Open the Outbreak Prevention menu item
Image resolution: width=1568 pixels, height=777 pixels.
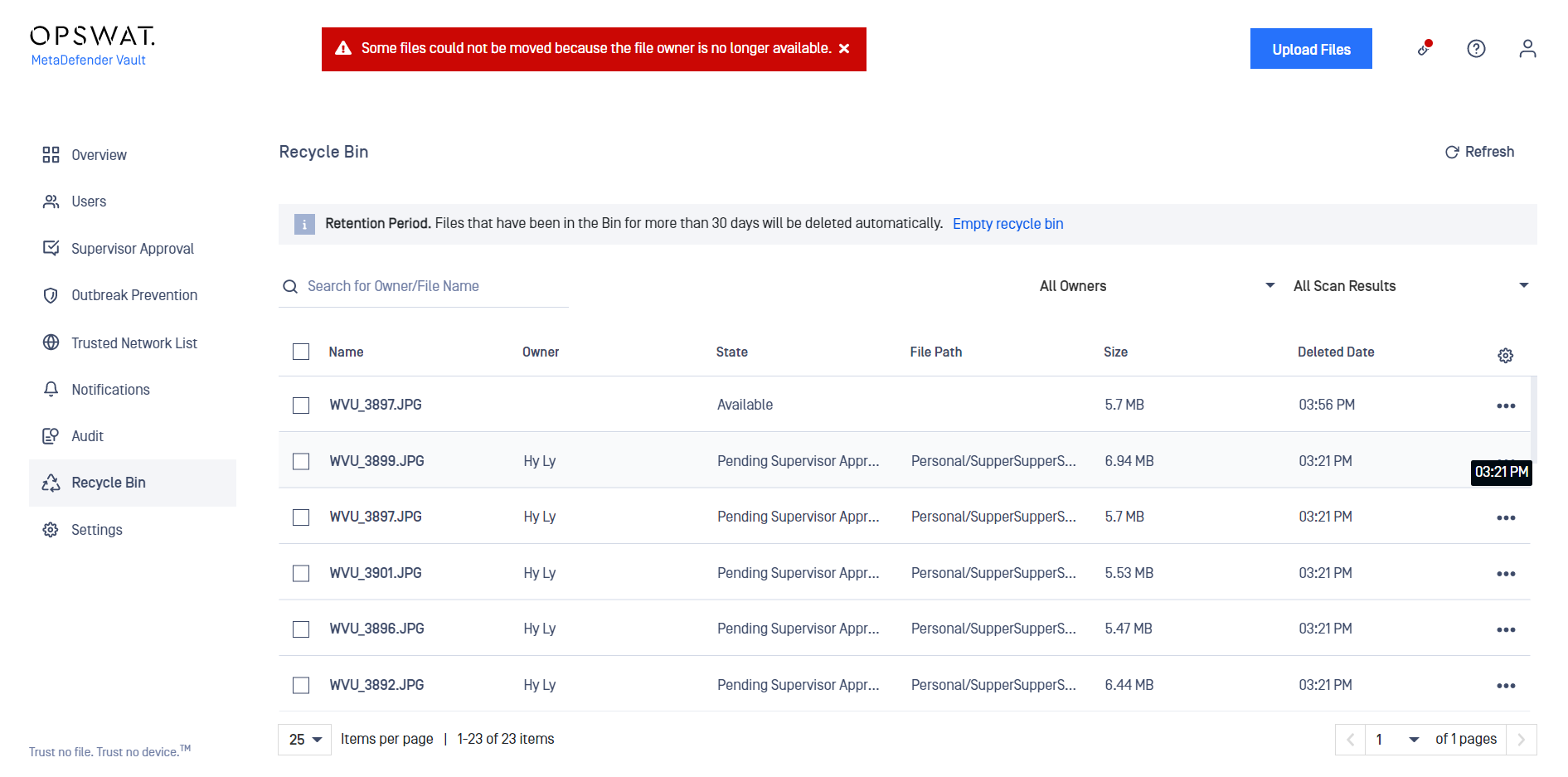point(133,295)
